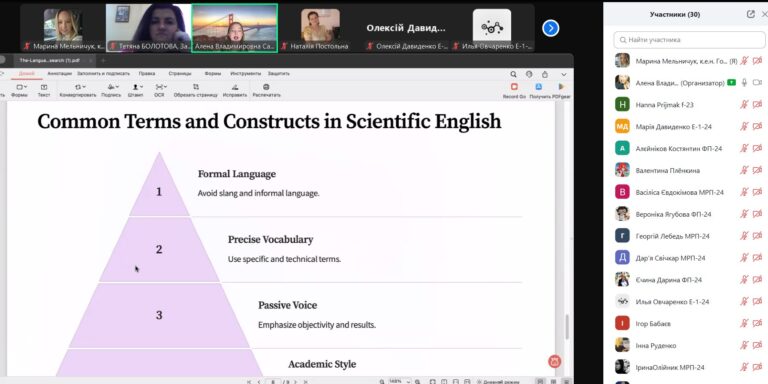This screenshot has width=768, height=384.
Task: Select the Исправить tool
Action: (x=235, y=91)
